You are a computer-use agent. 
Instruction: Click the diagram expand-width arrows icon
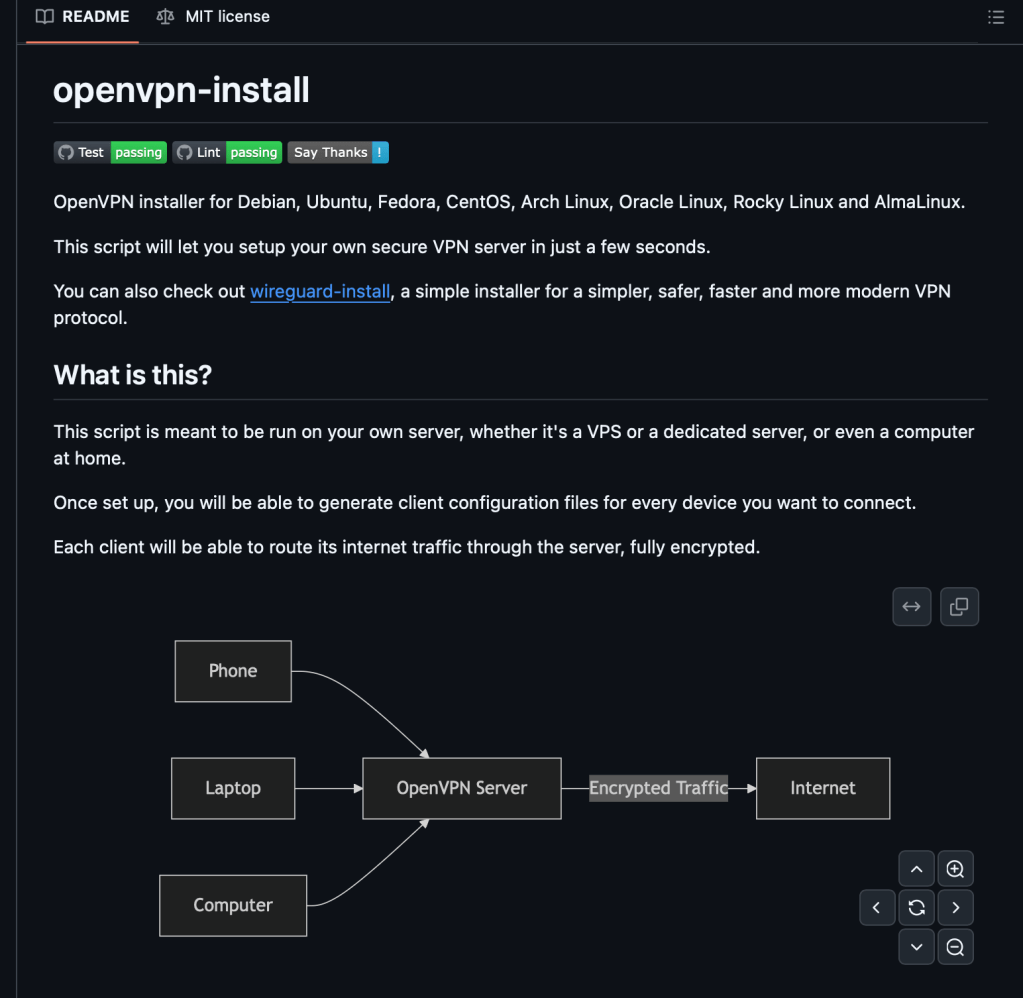(x=911, y=607)
